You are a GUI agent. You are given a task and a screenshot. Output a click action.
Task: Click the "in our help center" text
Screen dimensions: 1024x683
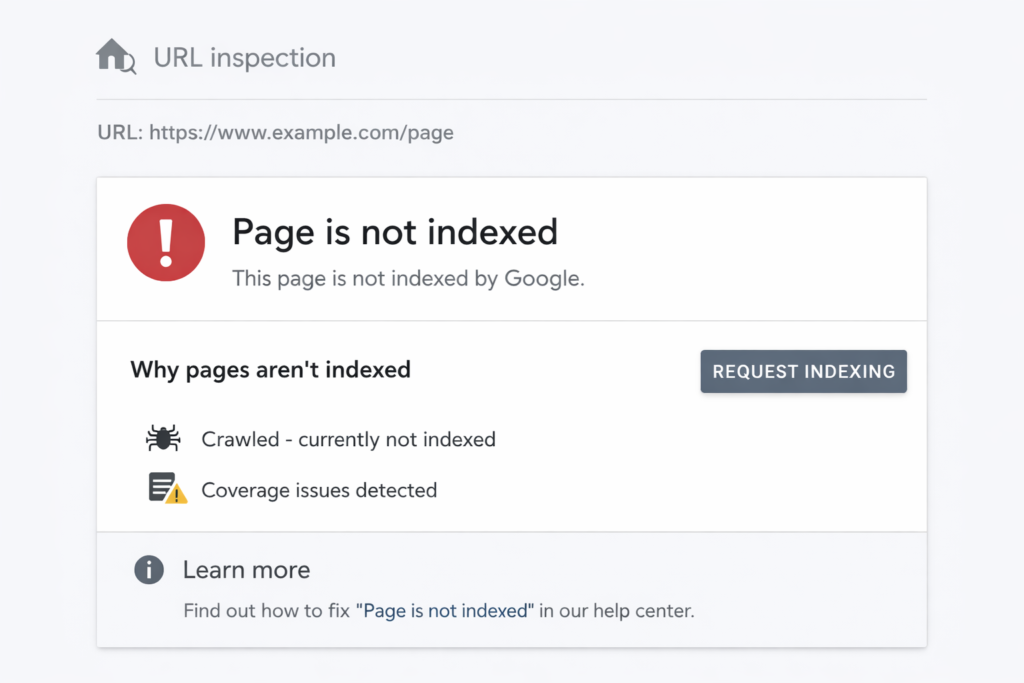tap(617, 610)
